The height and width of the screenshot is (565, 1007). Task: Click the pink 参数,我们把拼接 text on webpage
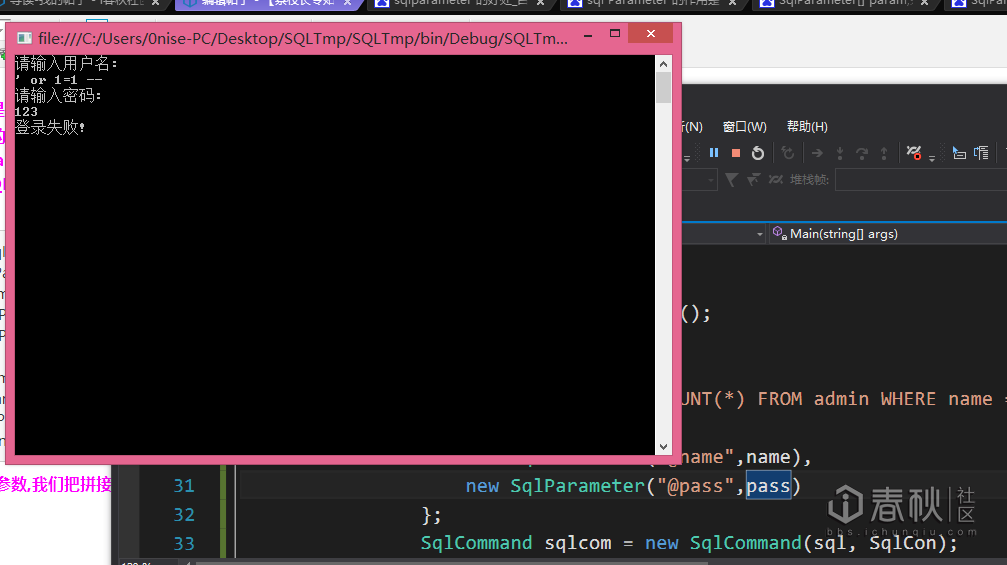pyautogui.click(x=56, y=484)
